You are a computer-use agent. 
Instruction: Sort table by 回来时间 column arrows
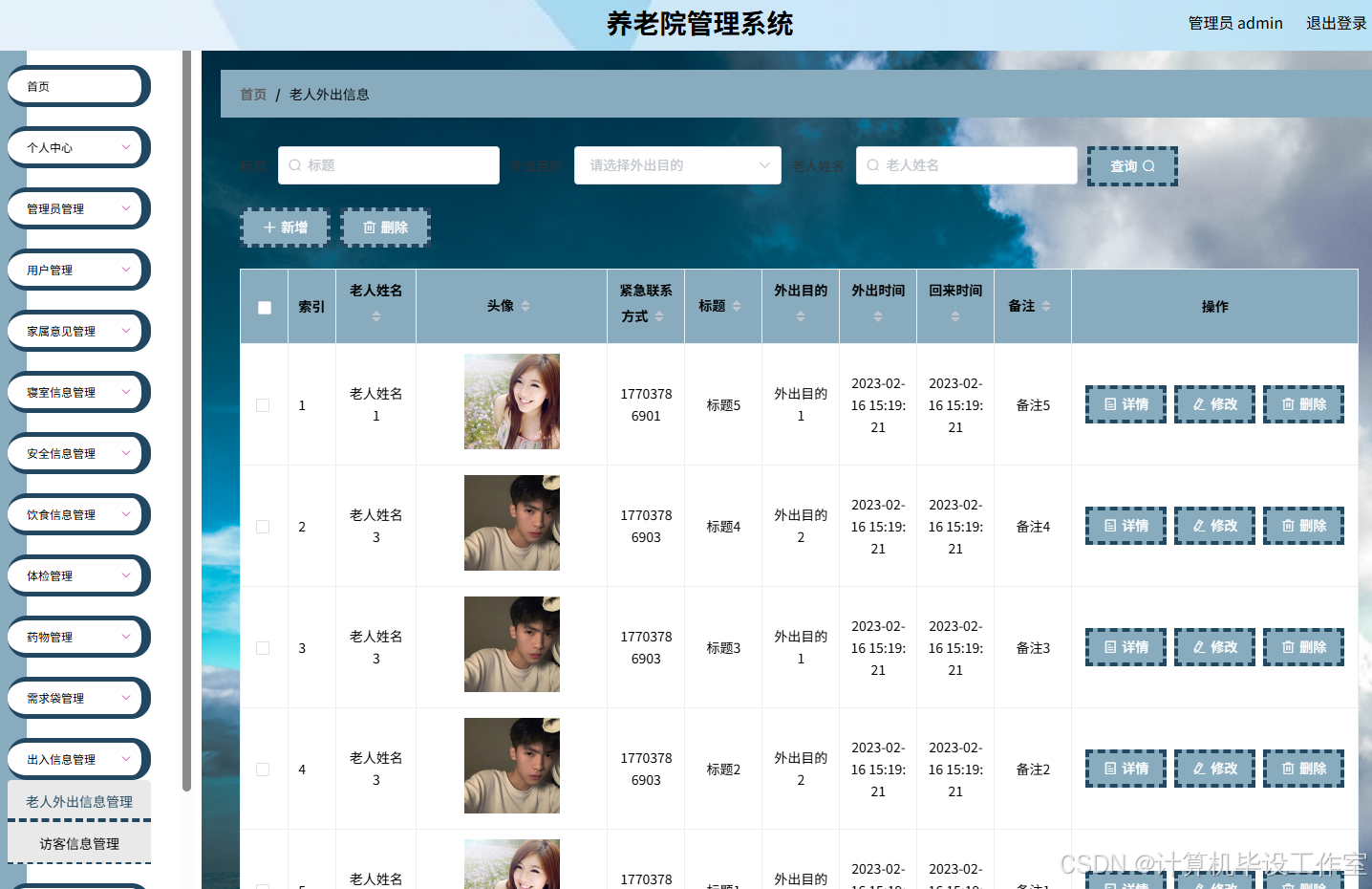tap(955, 316)
